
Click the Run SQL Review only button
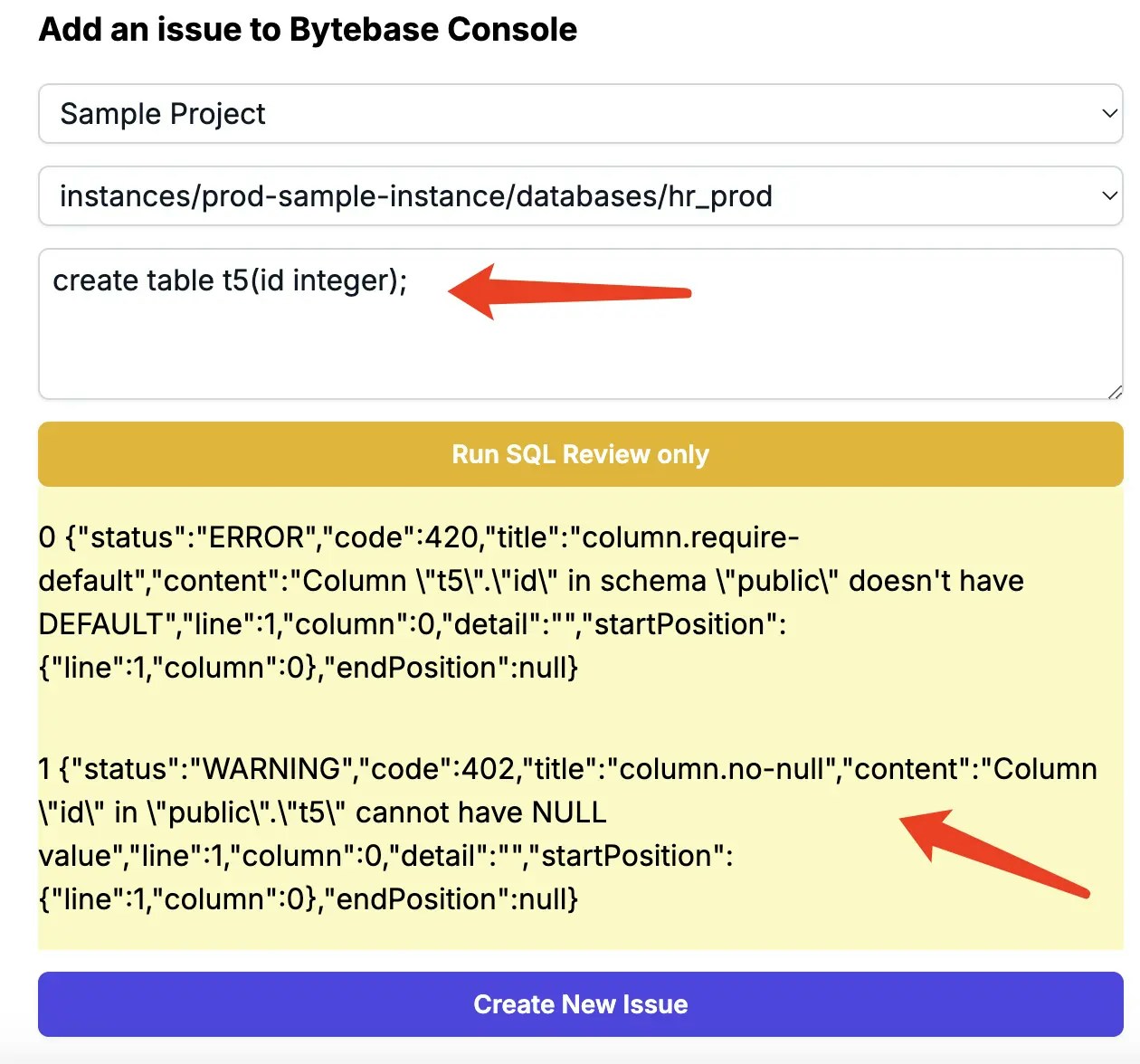click(x=580, y=454)
